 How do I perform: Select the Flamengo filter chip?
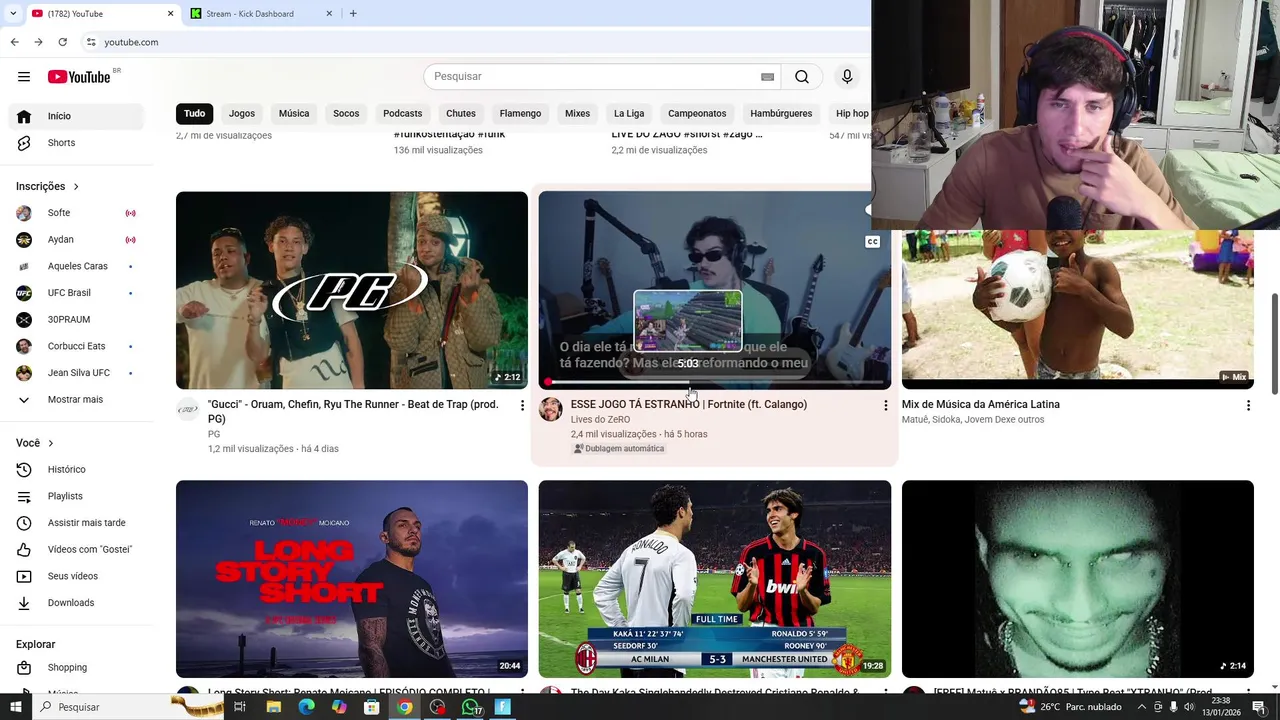(520, 114)
